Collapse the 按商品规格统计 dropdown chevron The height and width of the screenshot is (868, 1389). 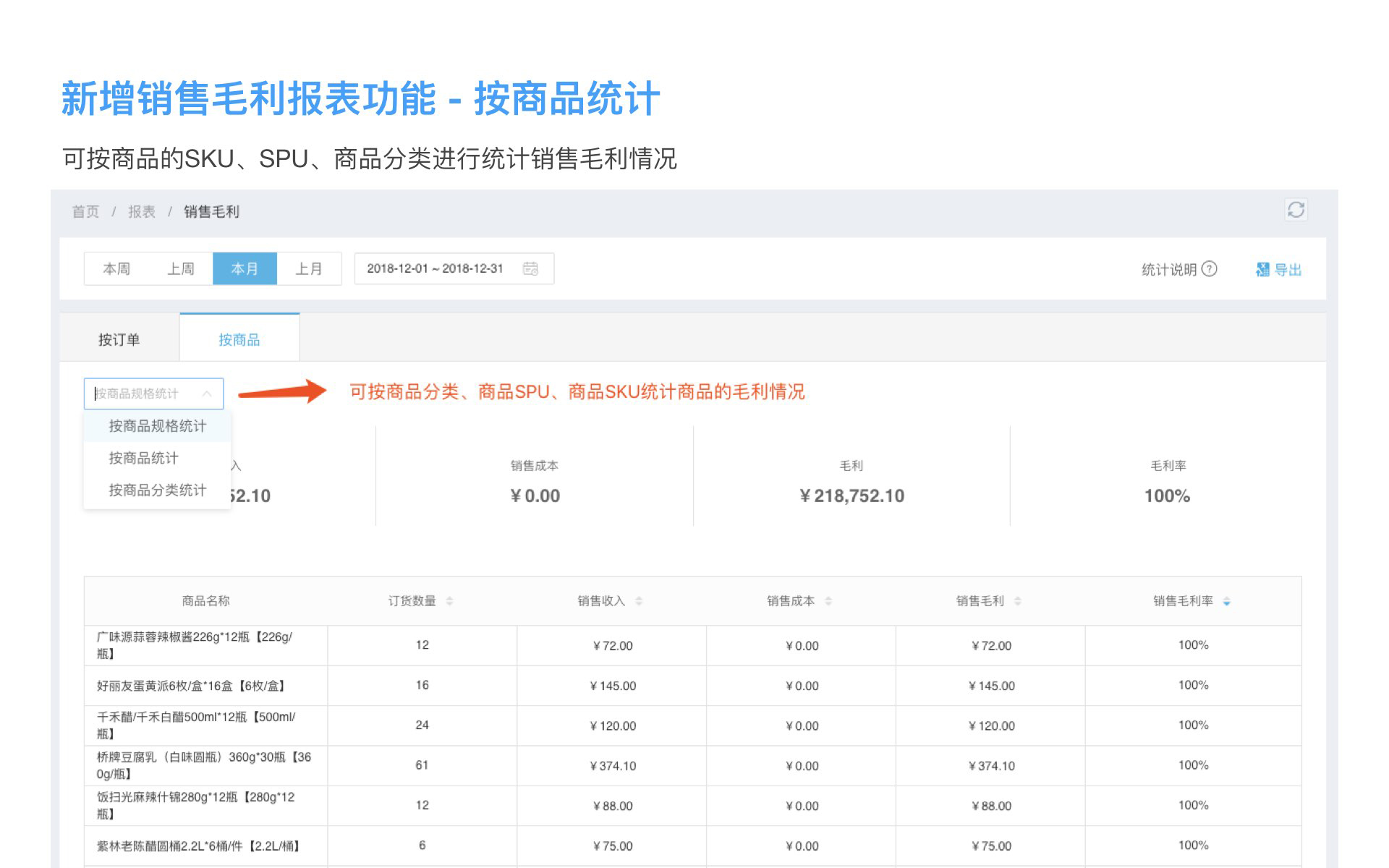(x=207, y=393)
